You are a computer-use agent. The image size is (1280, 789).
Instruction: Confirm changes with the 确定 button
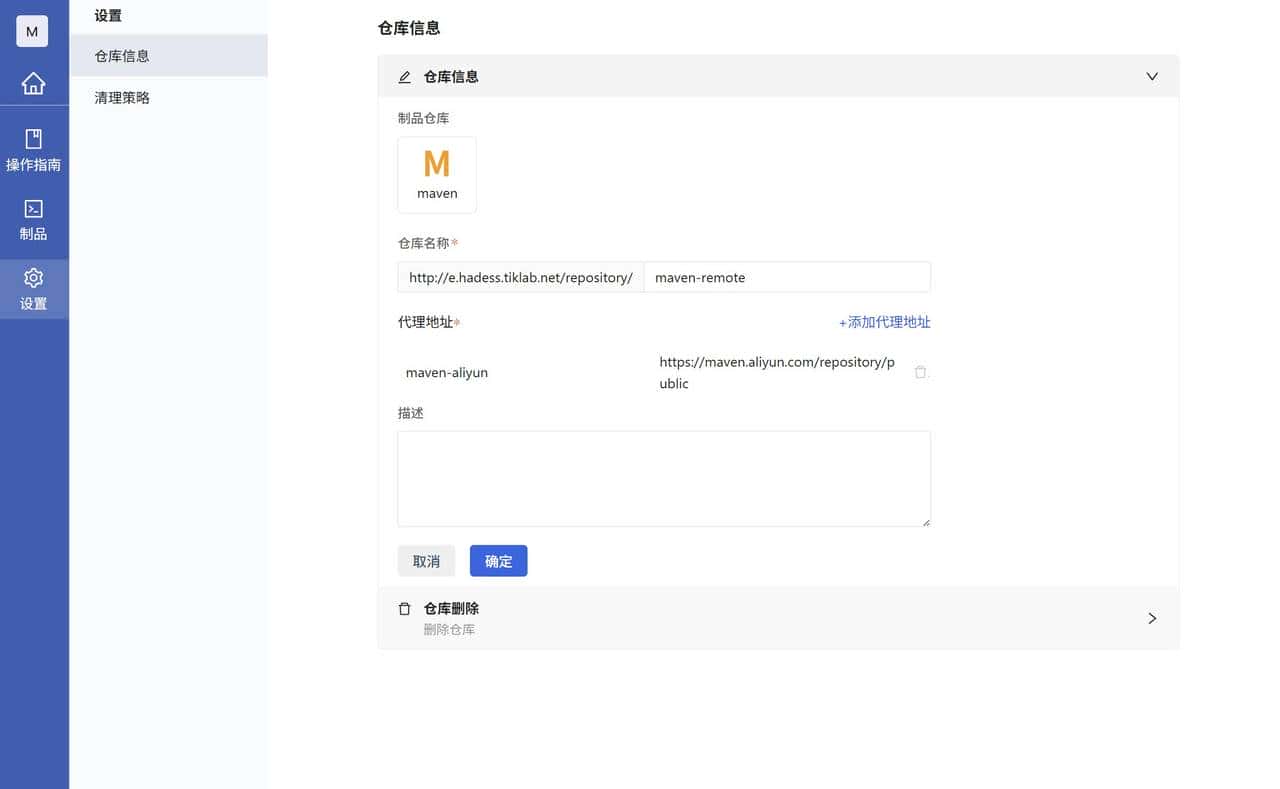[x=498, y=560]
